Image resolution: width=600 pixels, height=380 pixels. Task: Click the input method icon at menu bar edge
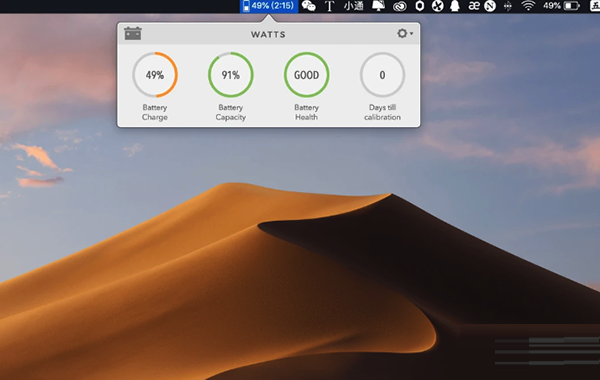point(595,6)
